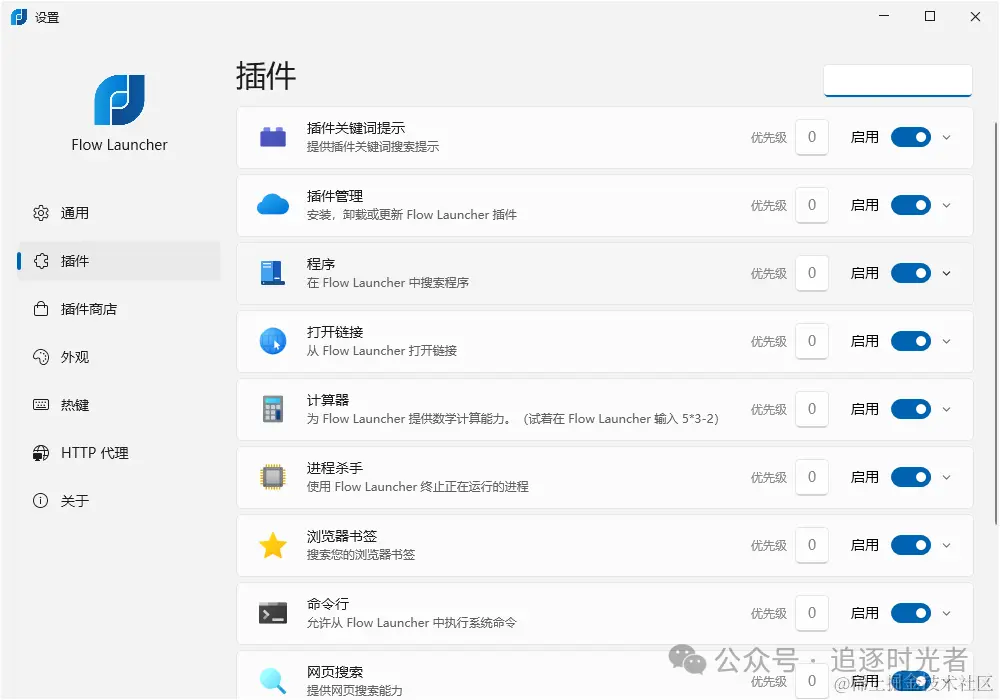This screenshot has width=1000, height=700.
Task: Edit priority field of 计算器
Action: (812, 409)
